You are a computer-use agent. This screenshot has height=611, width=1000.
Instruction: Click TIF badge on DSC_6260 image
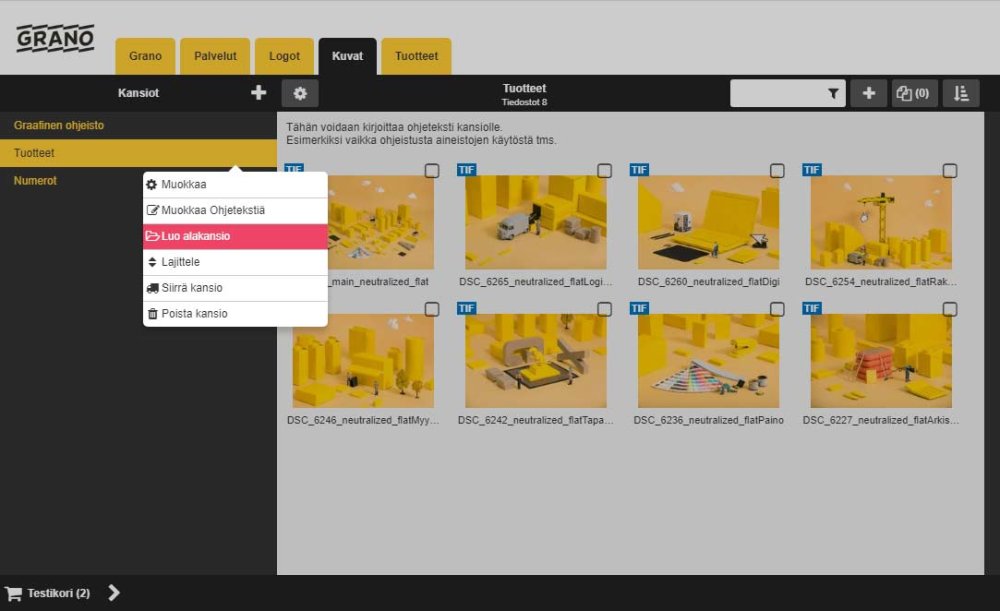(639, 170)
